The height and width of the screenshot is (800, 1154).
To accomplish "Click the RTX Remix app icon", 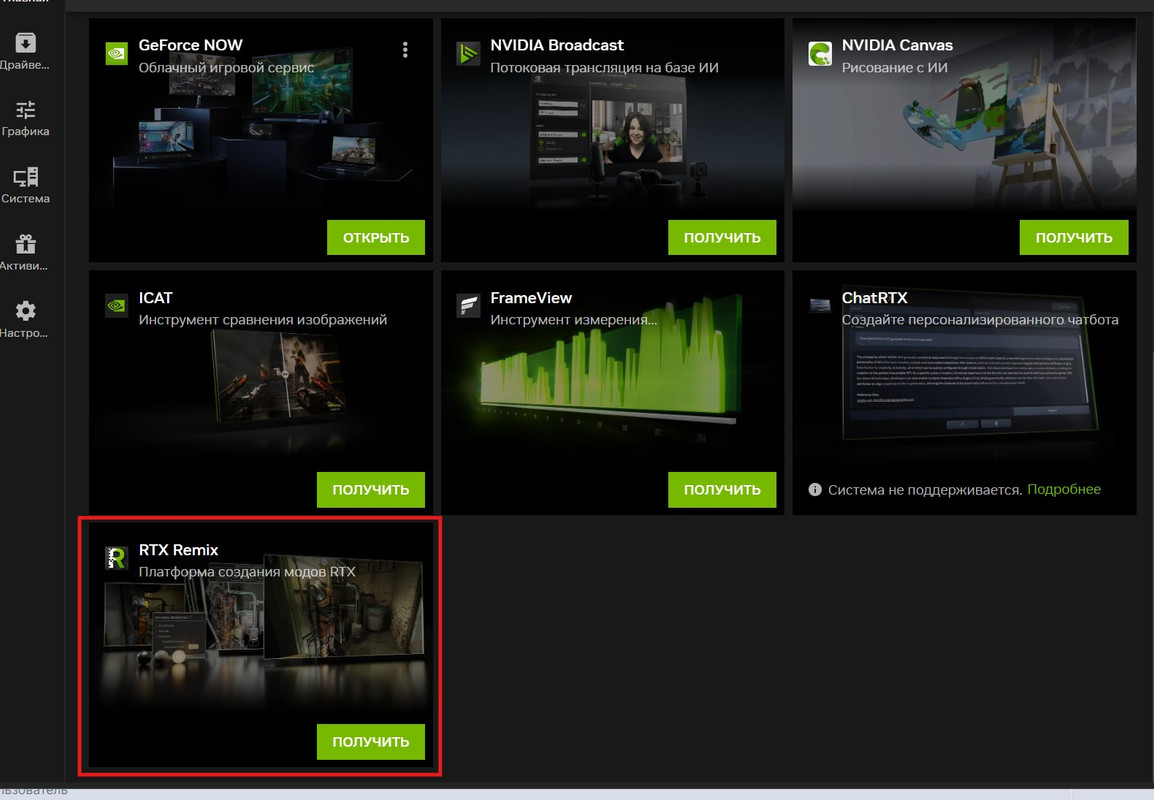I will coord(116,558).
